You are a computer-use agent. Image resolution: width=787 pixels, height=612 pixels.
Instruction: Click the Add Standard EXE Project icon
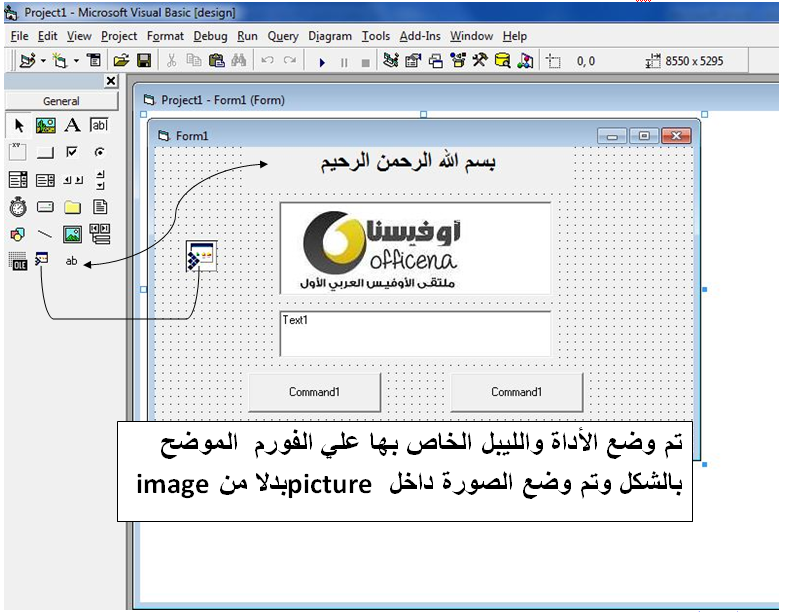point(27,61)
